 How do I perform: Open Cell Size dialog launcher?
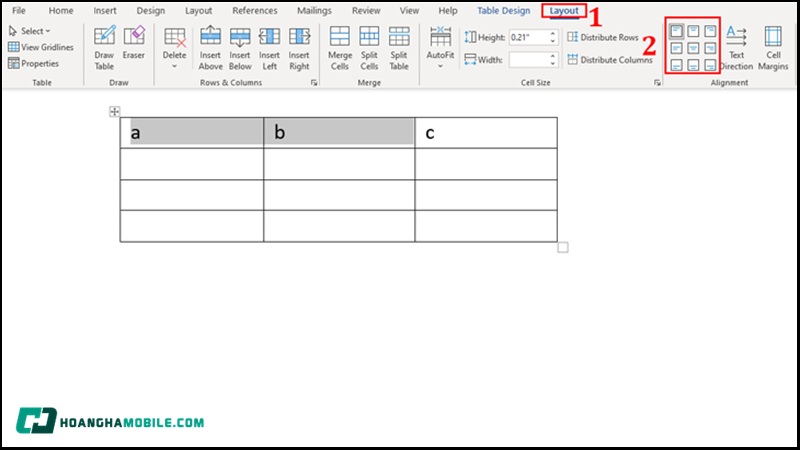657,83
